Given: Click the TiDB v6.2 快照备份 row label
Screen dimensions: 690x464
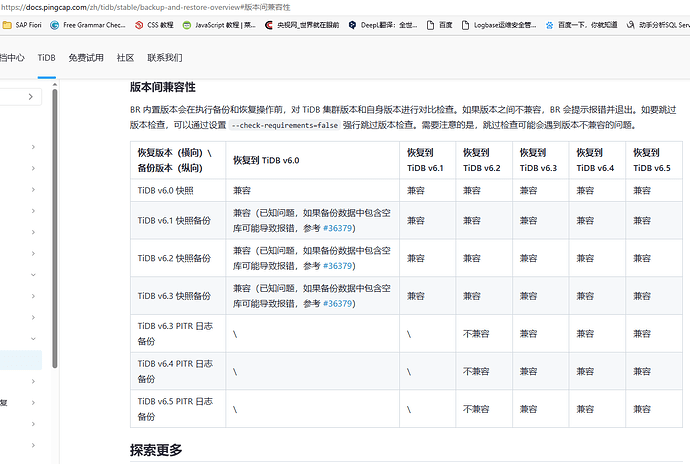Looking at the screenshot, I should pyautogui.click(x=174, y=258).
